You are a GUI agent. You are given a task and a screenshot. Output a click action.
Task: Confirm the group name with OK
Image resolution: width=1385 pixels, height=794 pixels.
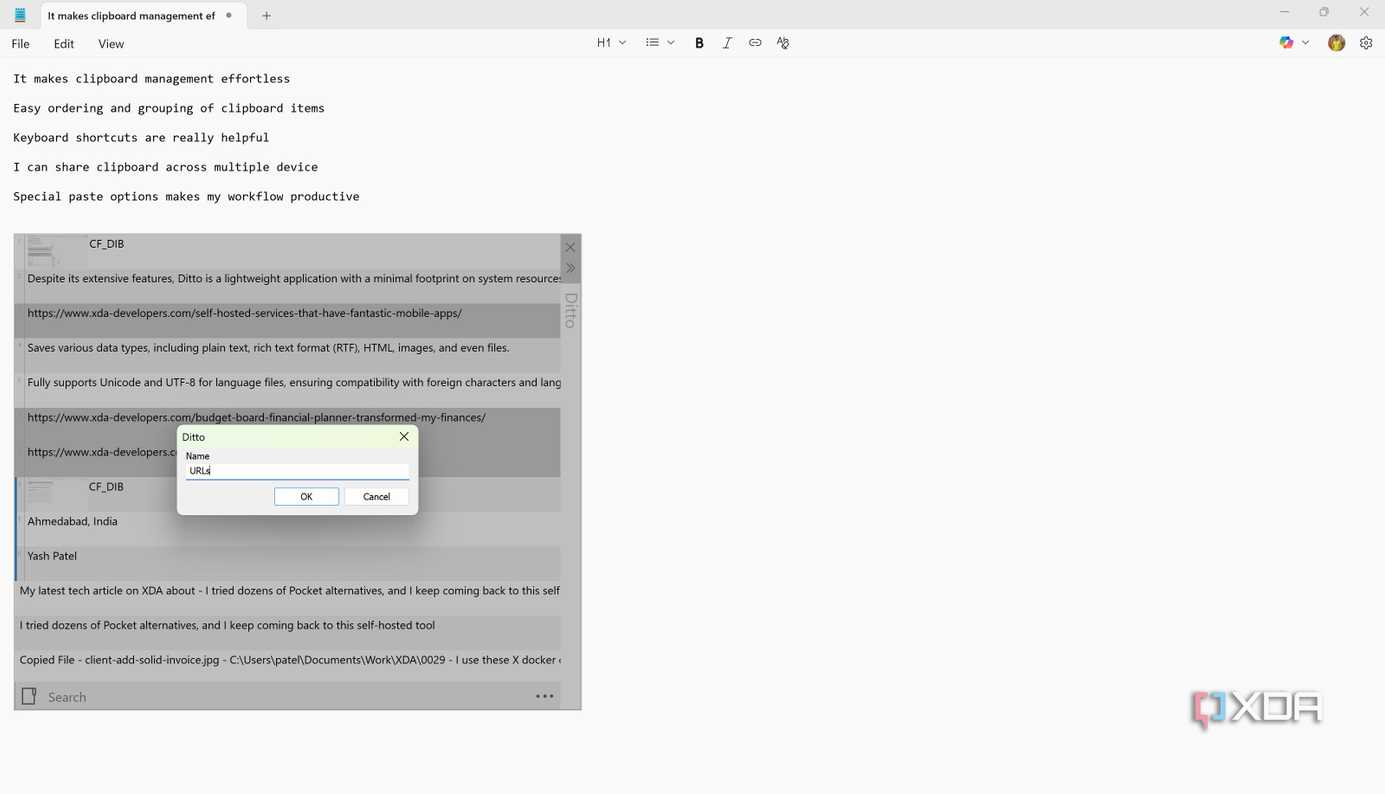306,497
